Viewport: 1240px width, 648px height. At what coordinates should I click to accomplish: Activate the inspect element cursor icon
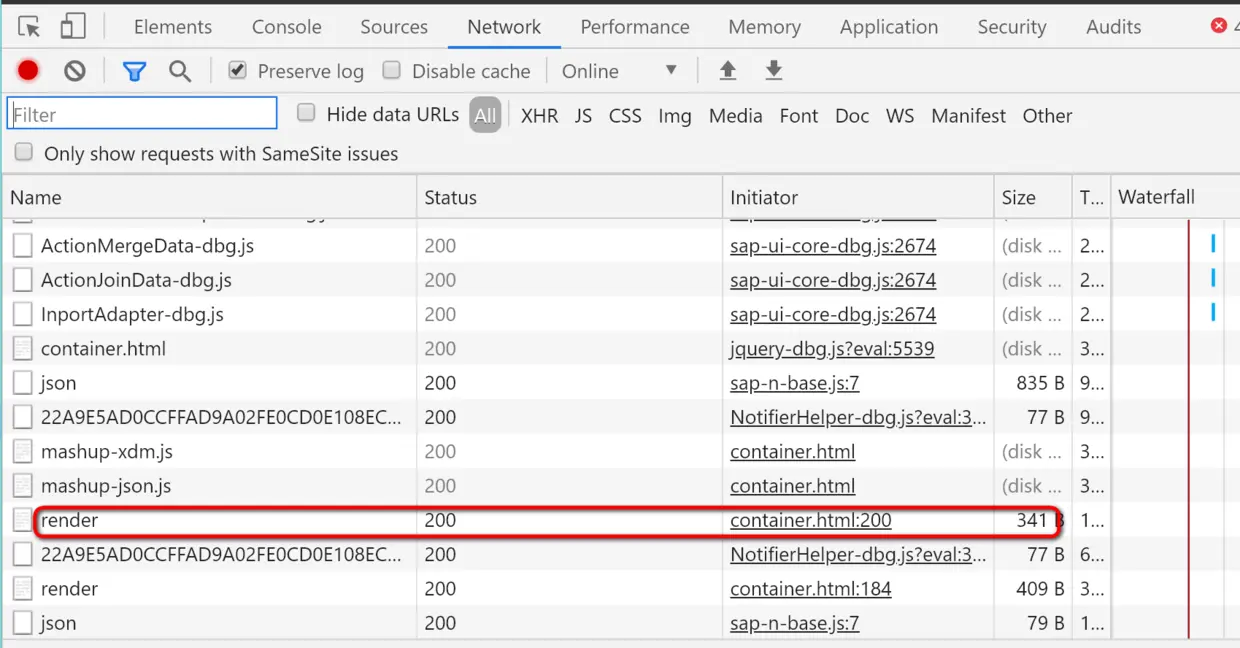click(x=29, y=27)
